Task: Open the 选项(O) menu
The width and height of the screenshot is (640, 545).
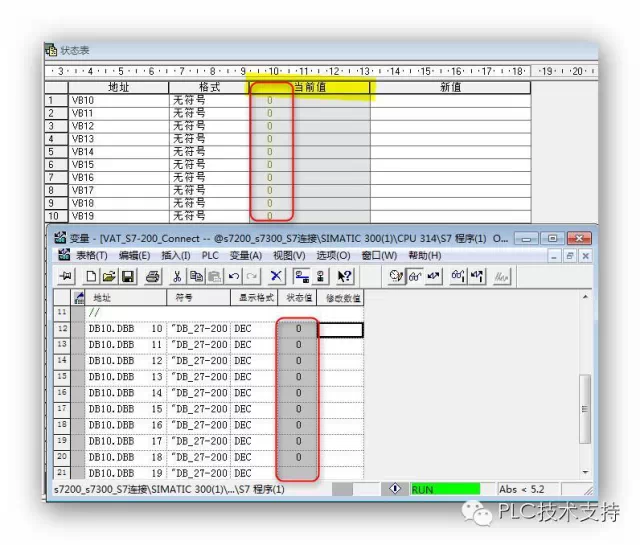Action: [x=333, y=256]
